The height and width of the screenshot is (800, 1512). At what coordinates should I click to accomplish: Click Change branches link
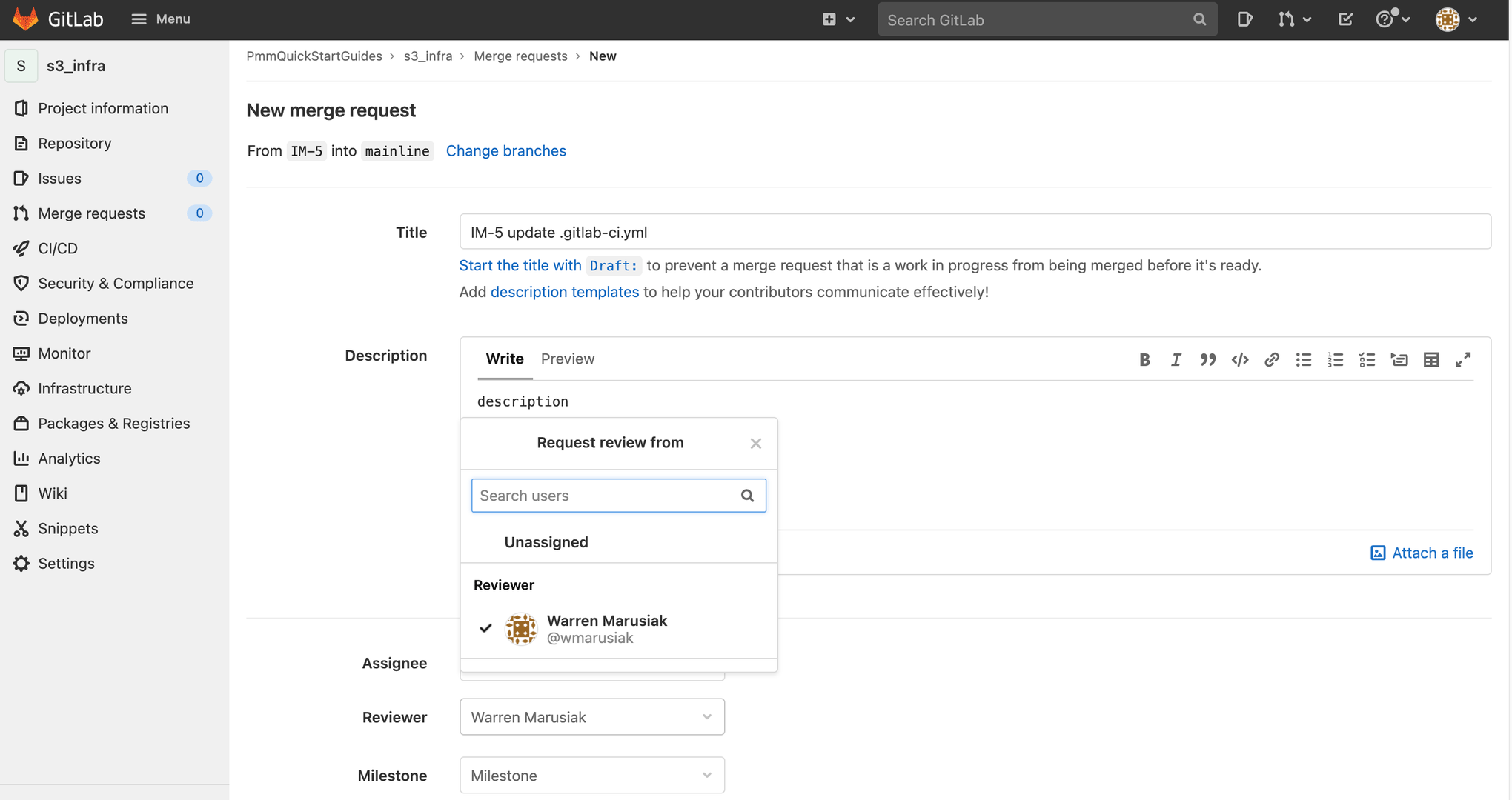506,150
